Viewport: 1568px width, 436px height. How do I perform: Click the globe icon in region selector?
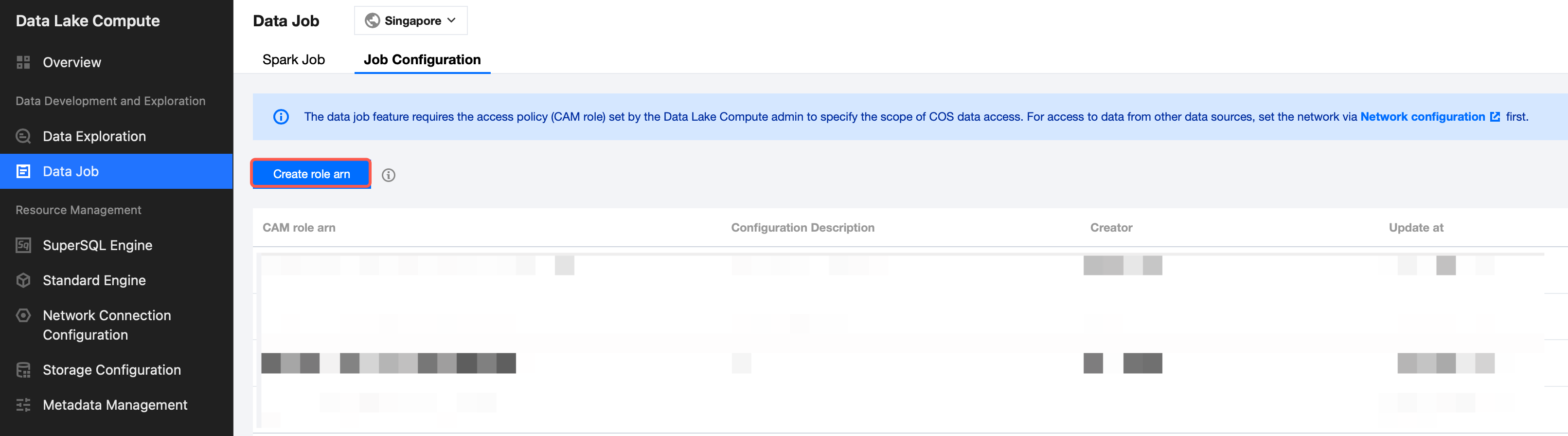pyautogui.click(x=372, y=21)
